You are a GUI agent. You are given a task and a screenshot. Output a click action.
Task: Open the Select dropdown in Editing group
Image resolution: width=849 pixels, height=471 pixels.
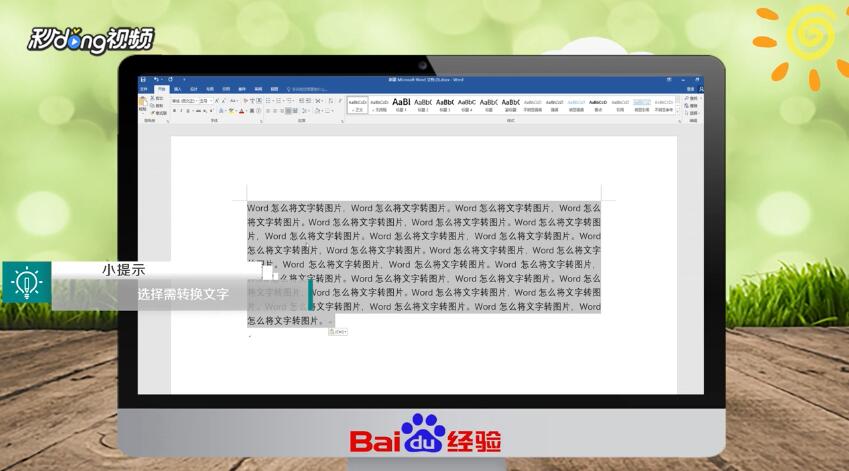point(691,113)
